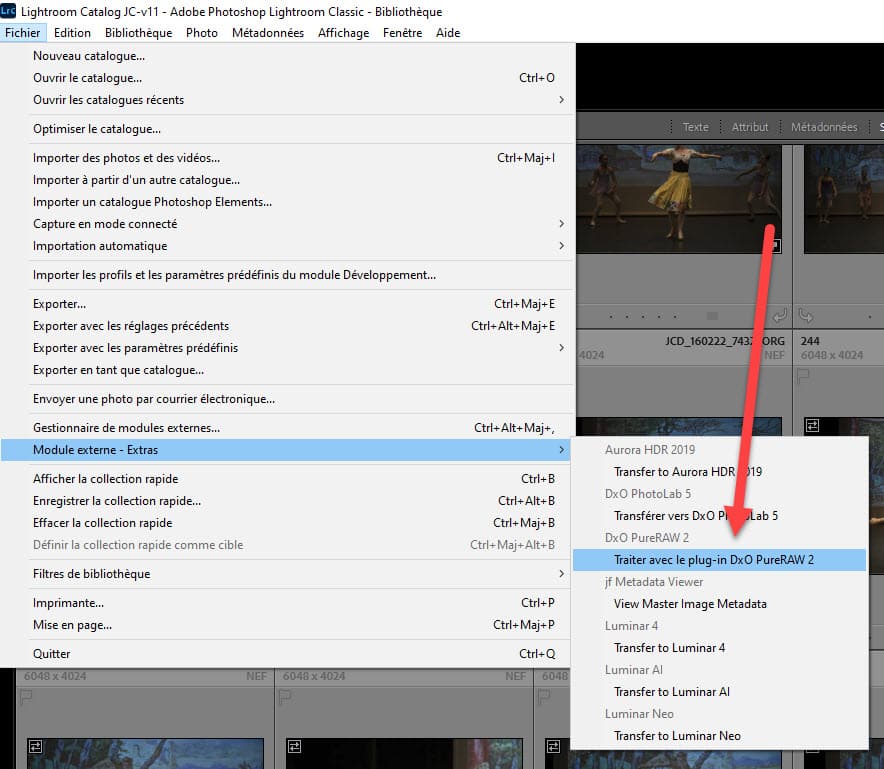Open the Photo menu
884x769 pixels.
202,33
